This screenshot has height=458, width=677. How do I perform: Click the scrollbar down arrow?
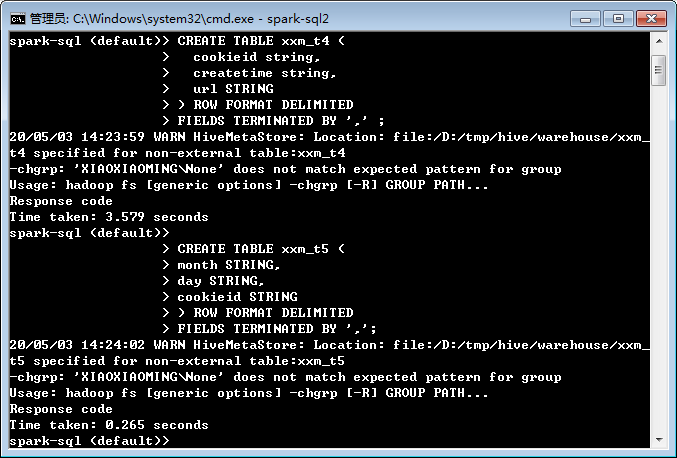[659, 440]
